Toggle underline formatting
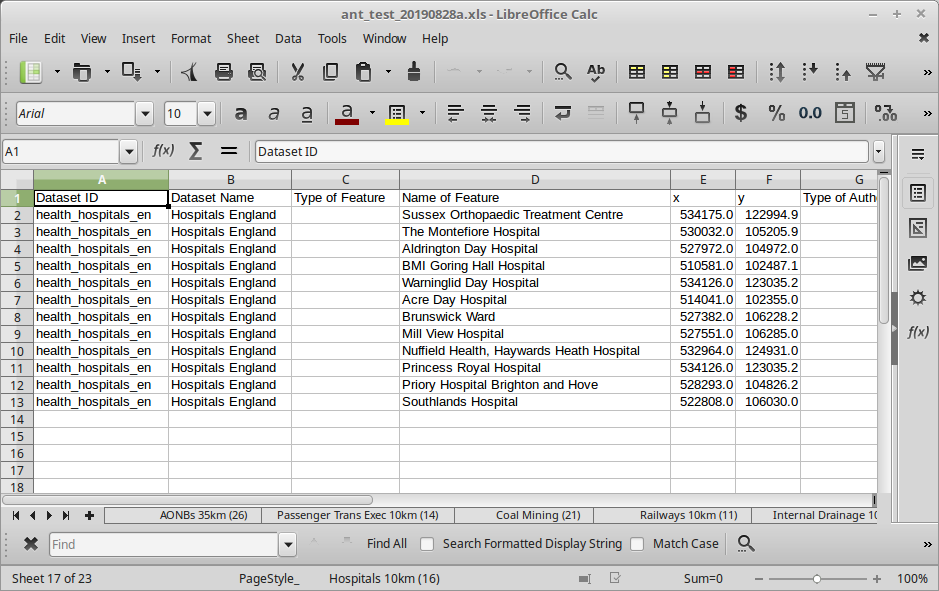Screen dimensions: 939x591 [x=307, y=113]
